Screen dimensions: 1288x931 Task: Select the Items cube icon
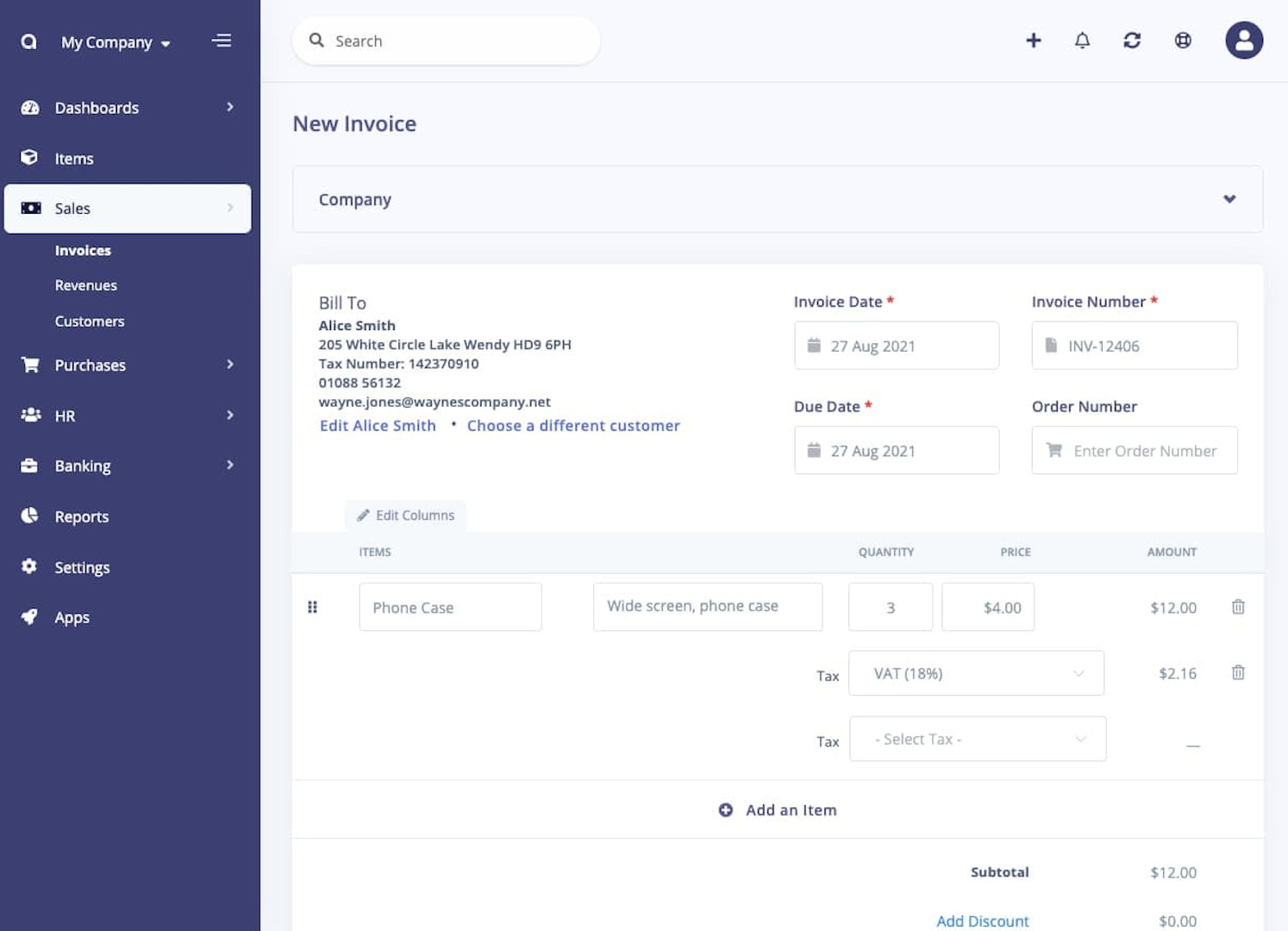[x=28, y=158]
